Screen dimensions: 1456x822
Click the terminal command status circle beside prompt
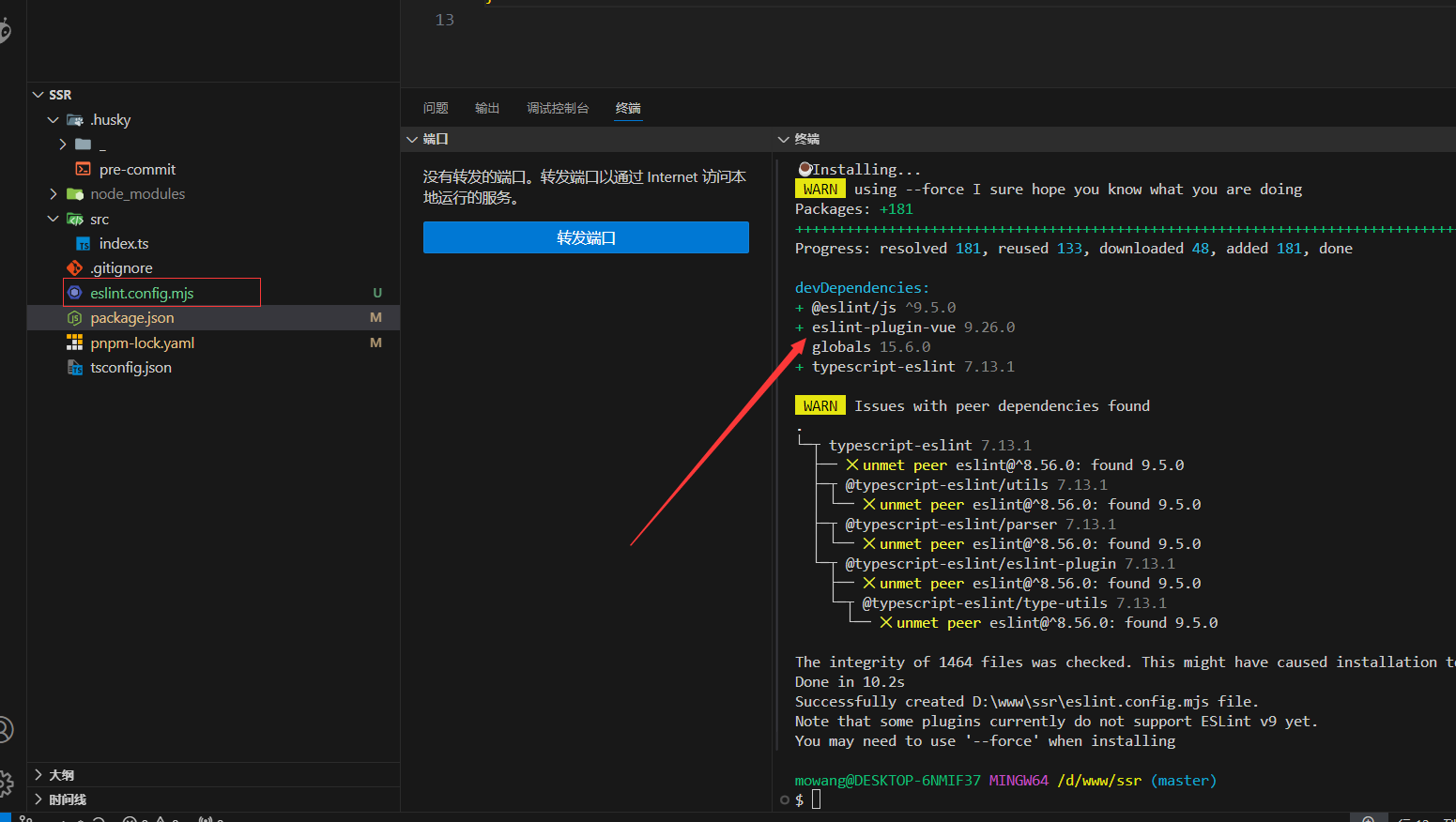(785, 800)
